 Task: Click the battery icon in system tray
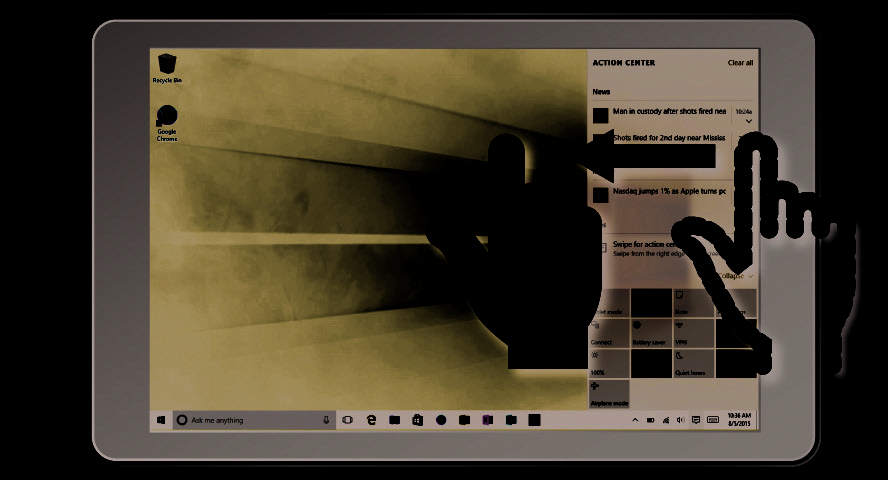pos(650,420)
